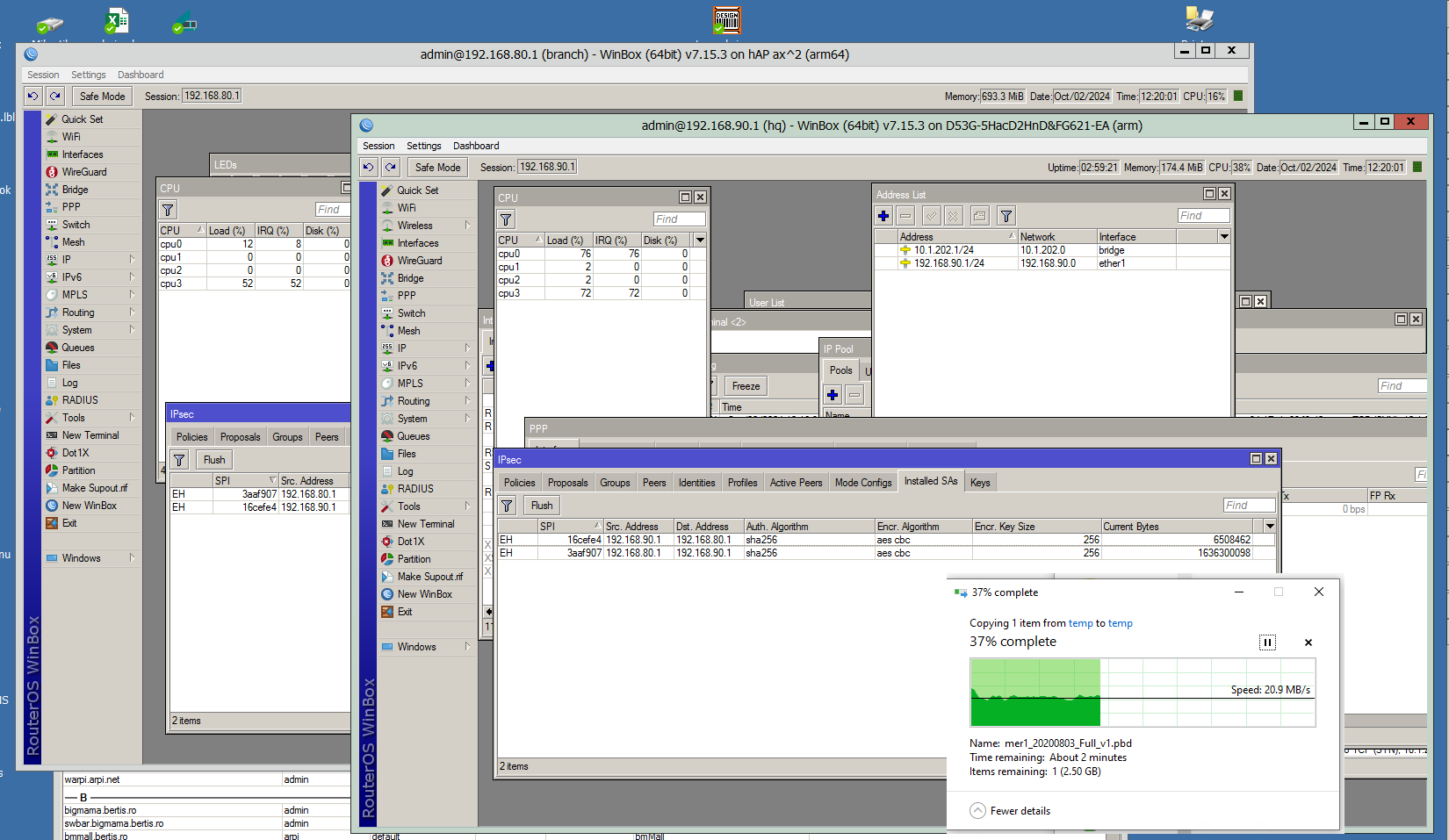Image resolution: width=1449 pixels, height=840 pixels.
Task: Open column dropdown in hq CPU table
Action: 700,240
